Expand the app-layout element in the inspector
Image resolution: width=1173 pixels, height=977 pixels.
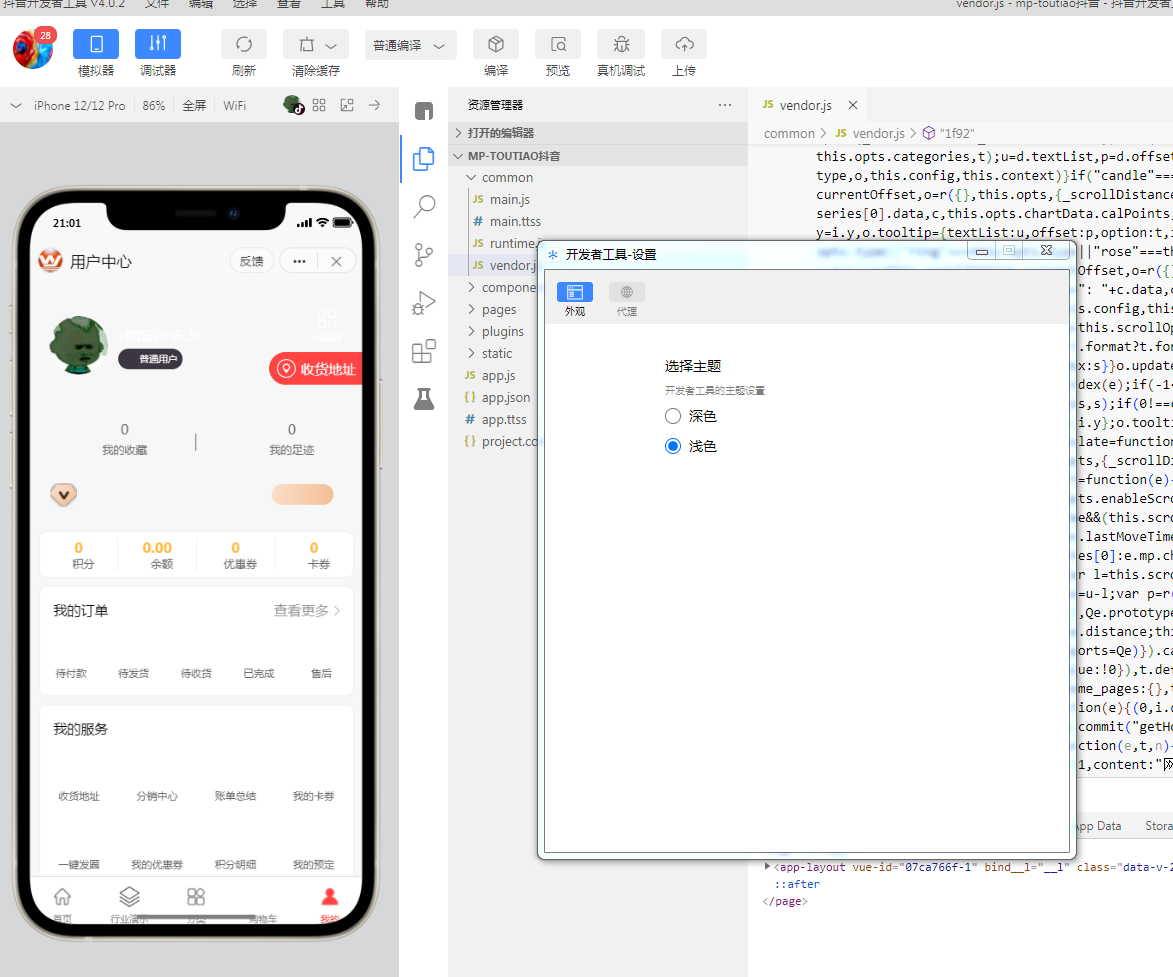point(768,867)
